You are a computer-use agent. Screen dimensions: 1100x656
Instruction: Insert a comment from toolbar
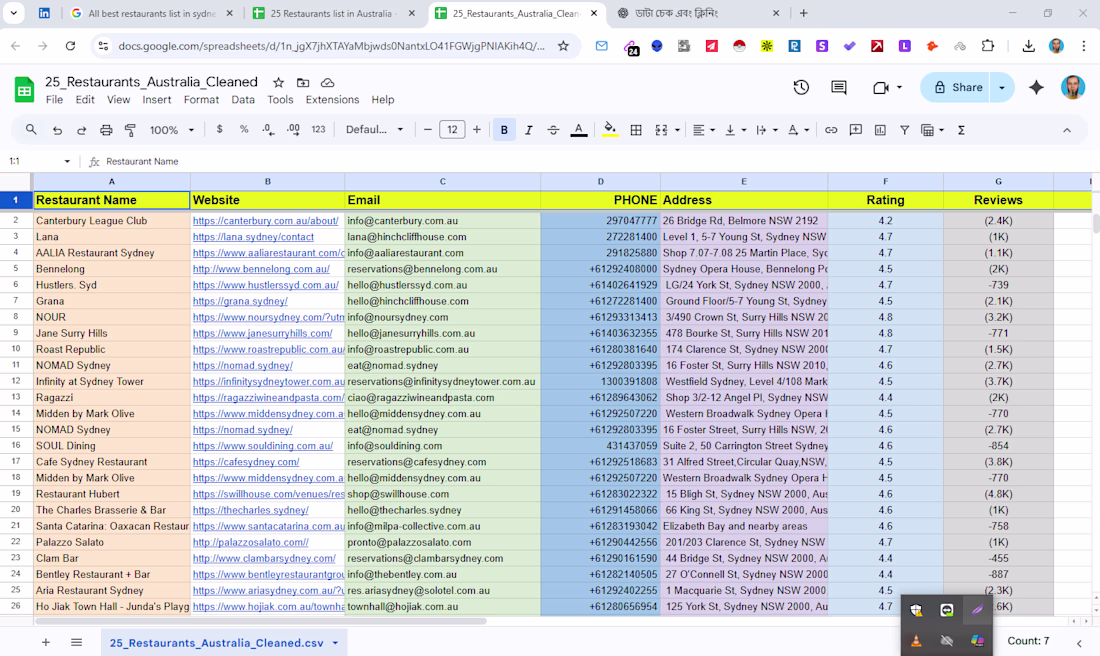pos(855,130)
